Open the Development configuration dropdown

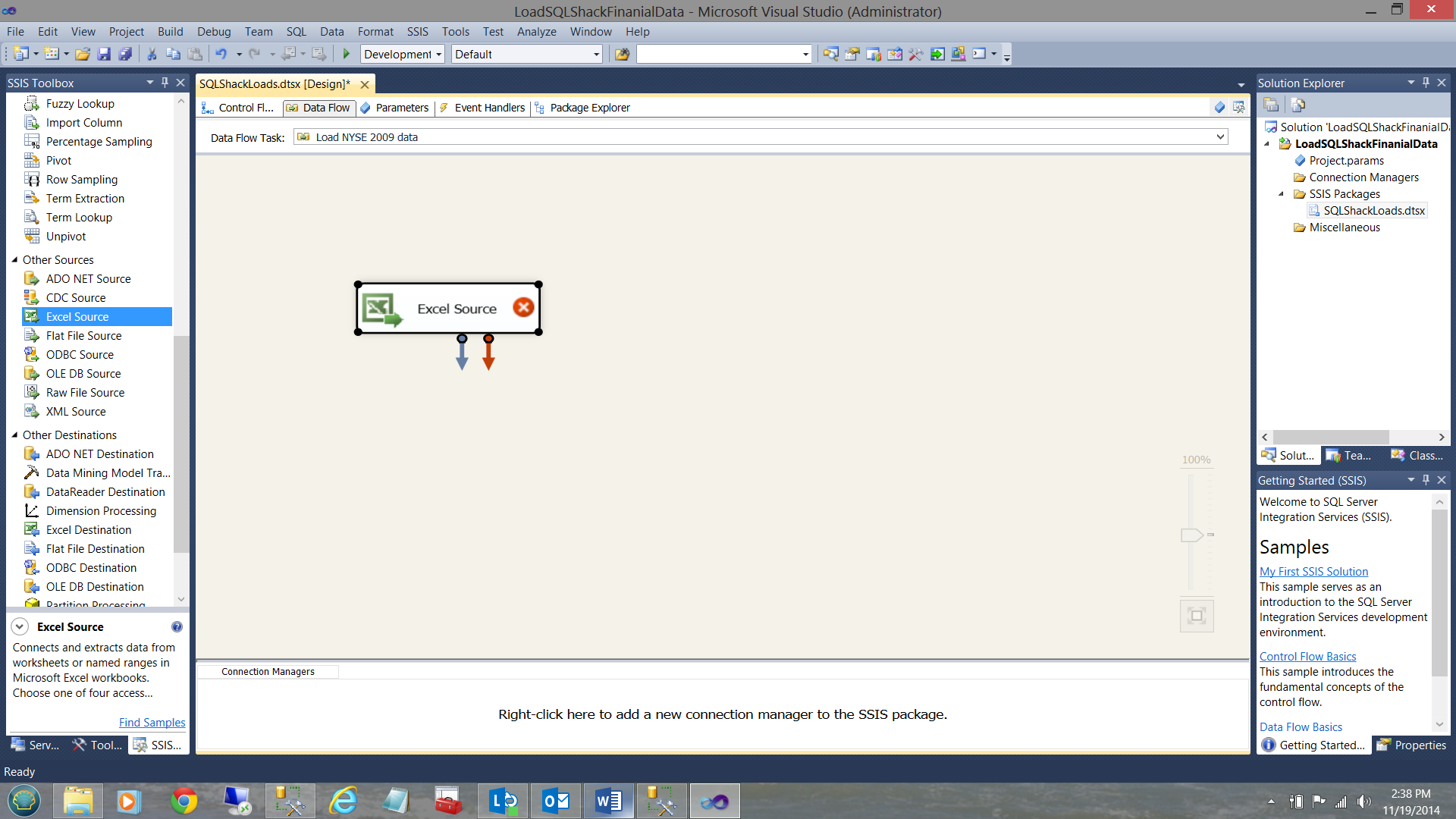coord(438,55)
